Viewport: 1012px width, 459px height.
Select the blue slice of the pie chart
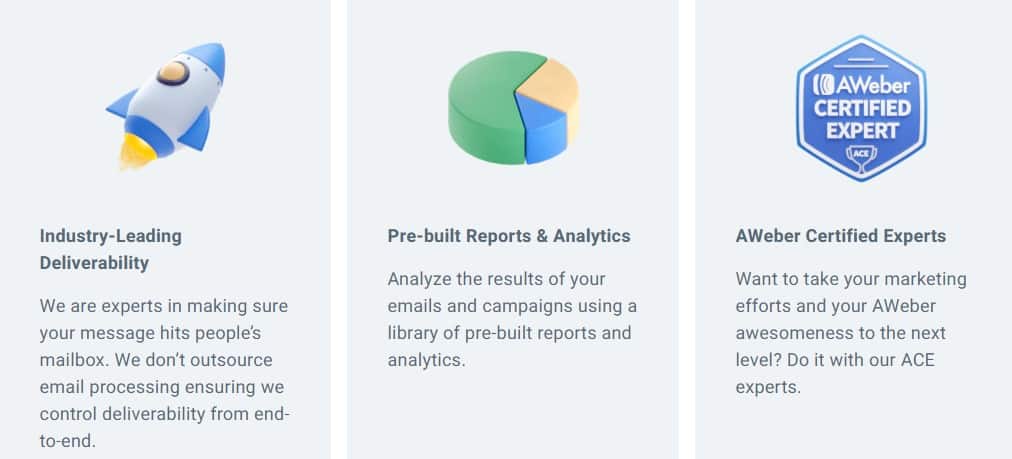click(544, 130)
